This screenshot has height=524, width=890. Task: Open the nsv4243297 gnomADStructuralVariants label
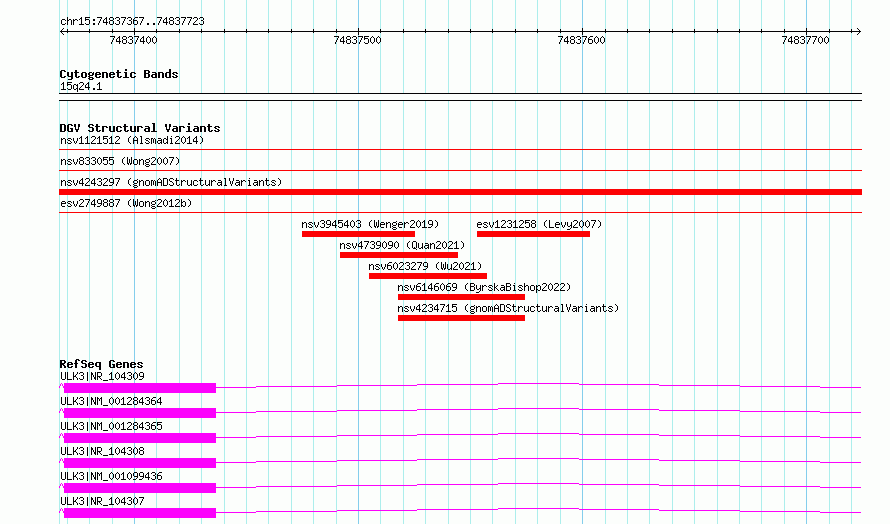pyautogui.click(x=171, y=182)
